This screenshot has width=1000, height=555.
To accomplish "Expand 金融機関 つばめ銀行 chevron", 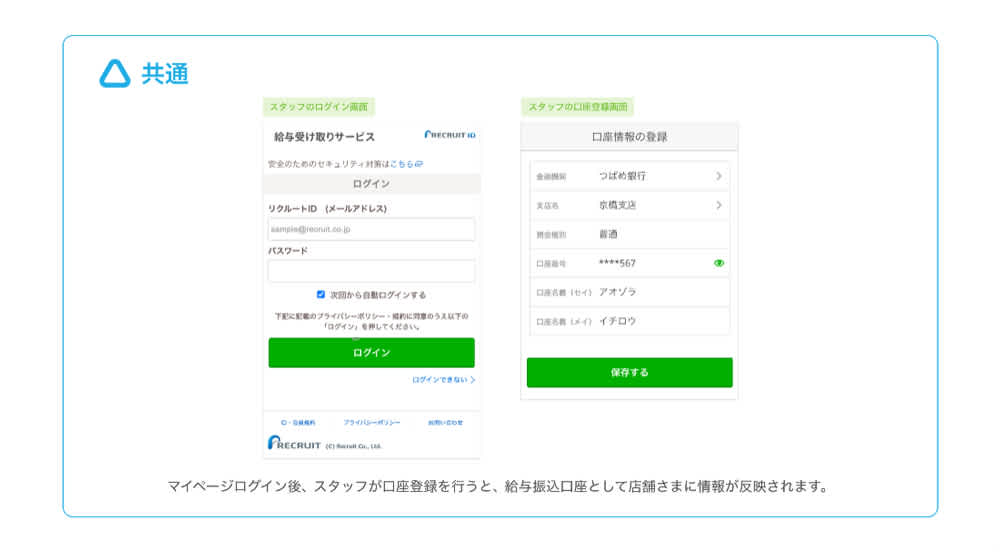I will 718,176.
